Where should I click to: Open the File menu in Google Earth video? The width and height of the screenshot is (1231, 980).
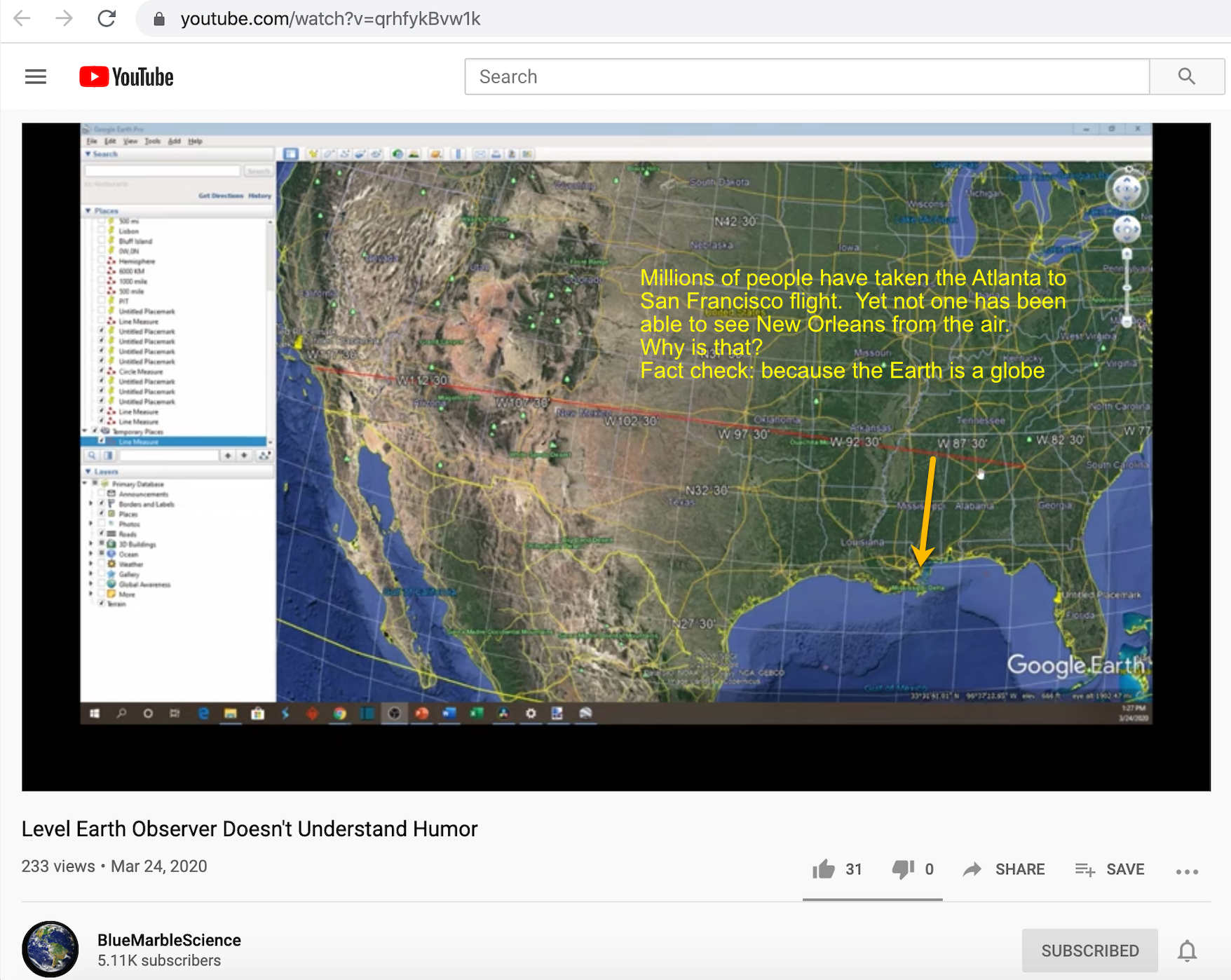91,141
